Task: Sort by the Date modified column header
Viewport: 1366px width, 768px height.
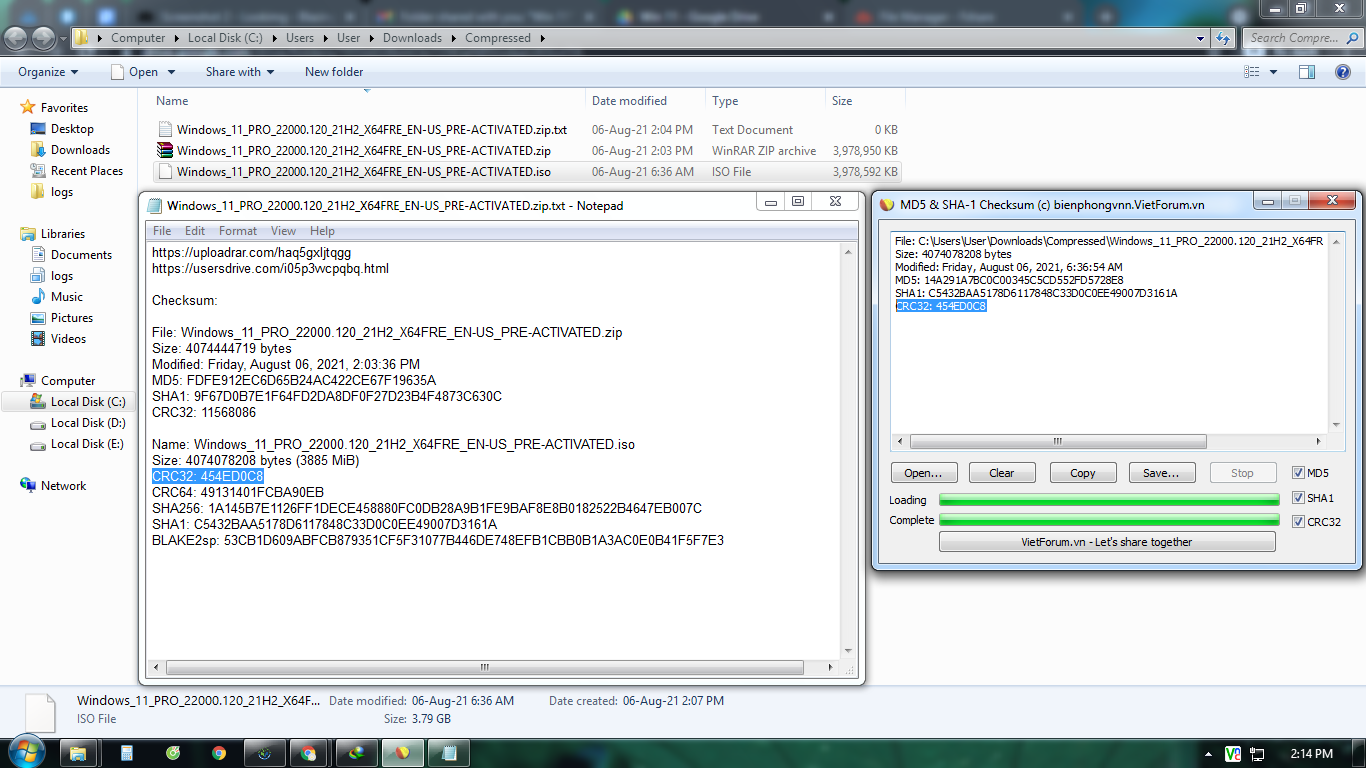Action: pyautogui.click(x=645, y=101)
